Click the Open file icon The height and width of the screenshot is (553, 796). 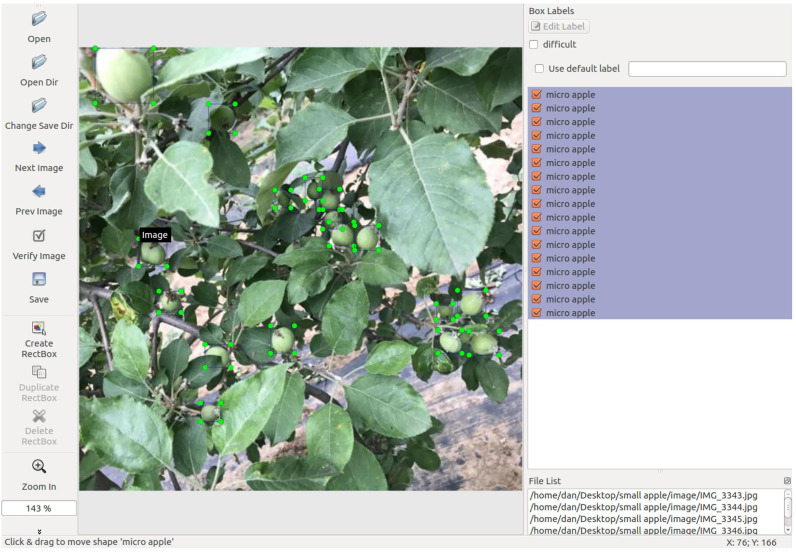pyautogui.click(x=39, y=19)
